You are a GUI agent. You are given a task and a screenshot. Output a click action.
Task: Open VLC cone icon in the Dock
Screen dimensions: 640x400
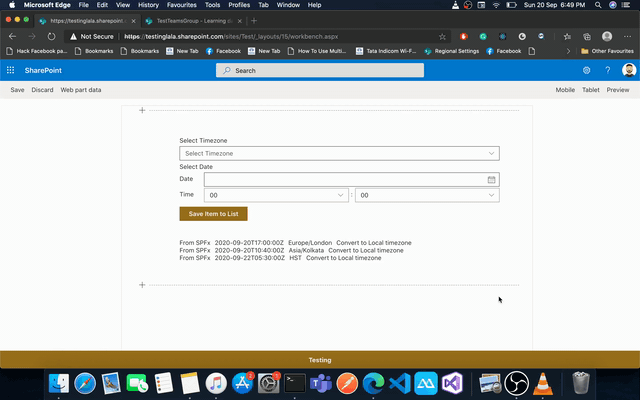pos(543,384)
